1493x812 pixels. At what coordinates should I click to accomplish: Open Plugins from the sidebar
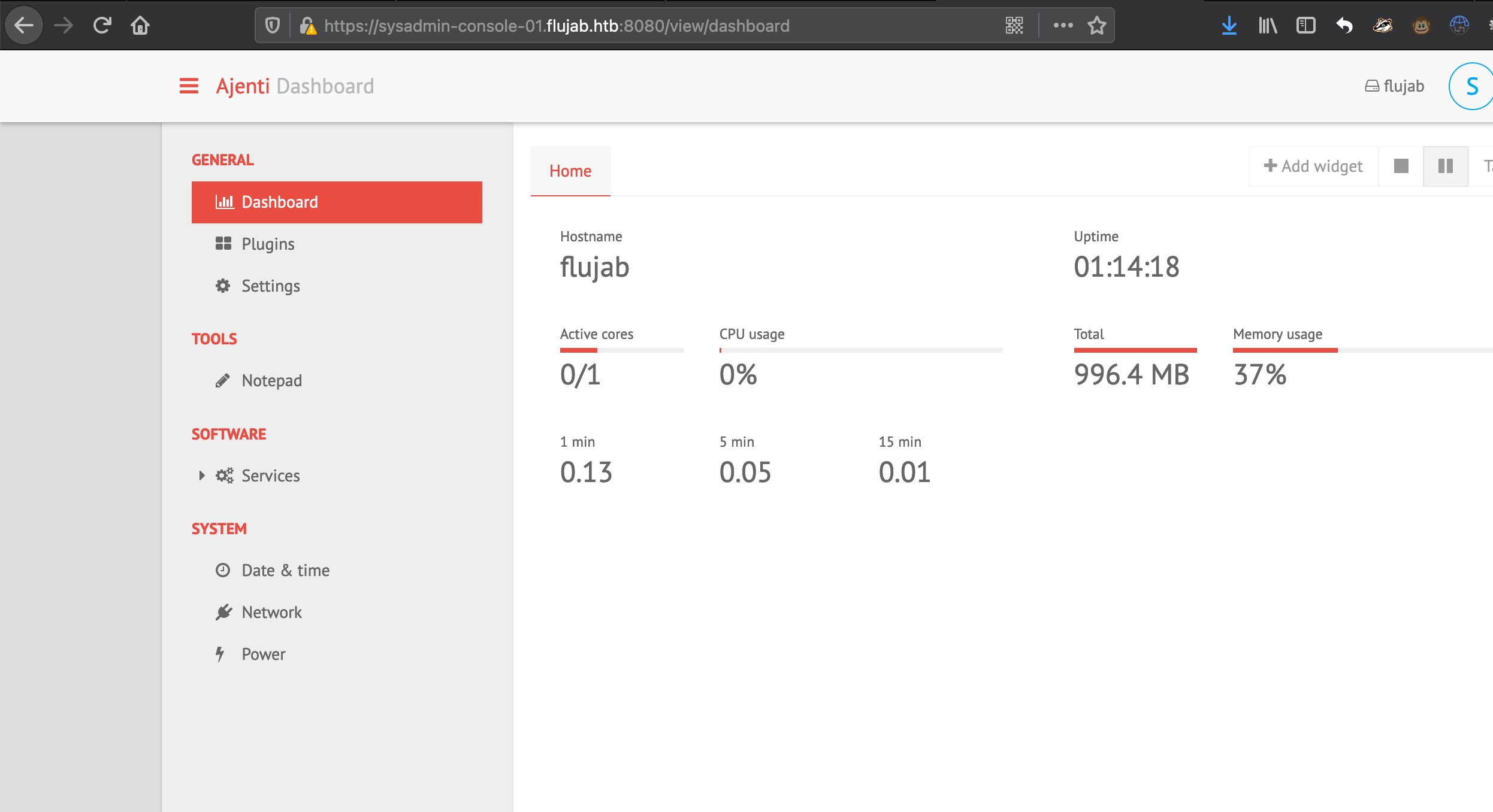pyautogui.click(x=267, y=244)
